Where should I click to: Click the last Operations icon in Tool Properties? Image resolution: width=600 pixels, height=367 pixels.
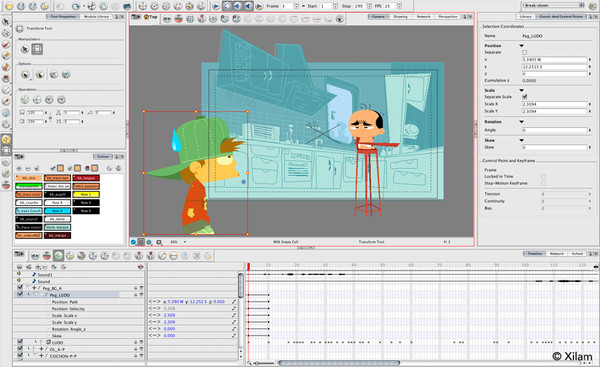click(x=61, y=100)
